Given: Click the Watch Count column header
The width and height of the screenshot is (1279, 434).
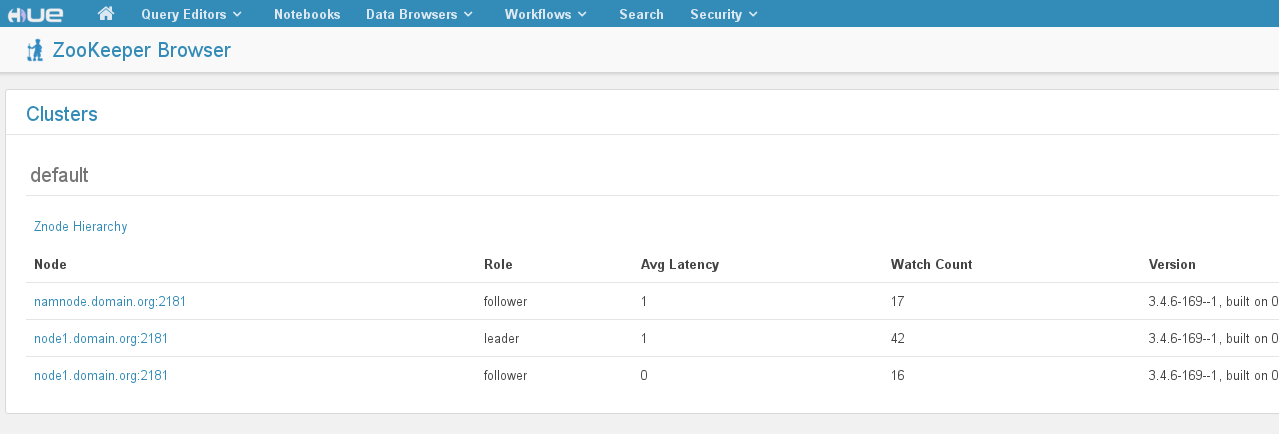Looking at the screenshot, I should pos(931,264).
